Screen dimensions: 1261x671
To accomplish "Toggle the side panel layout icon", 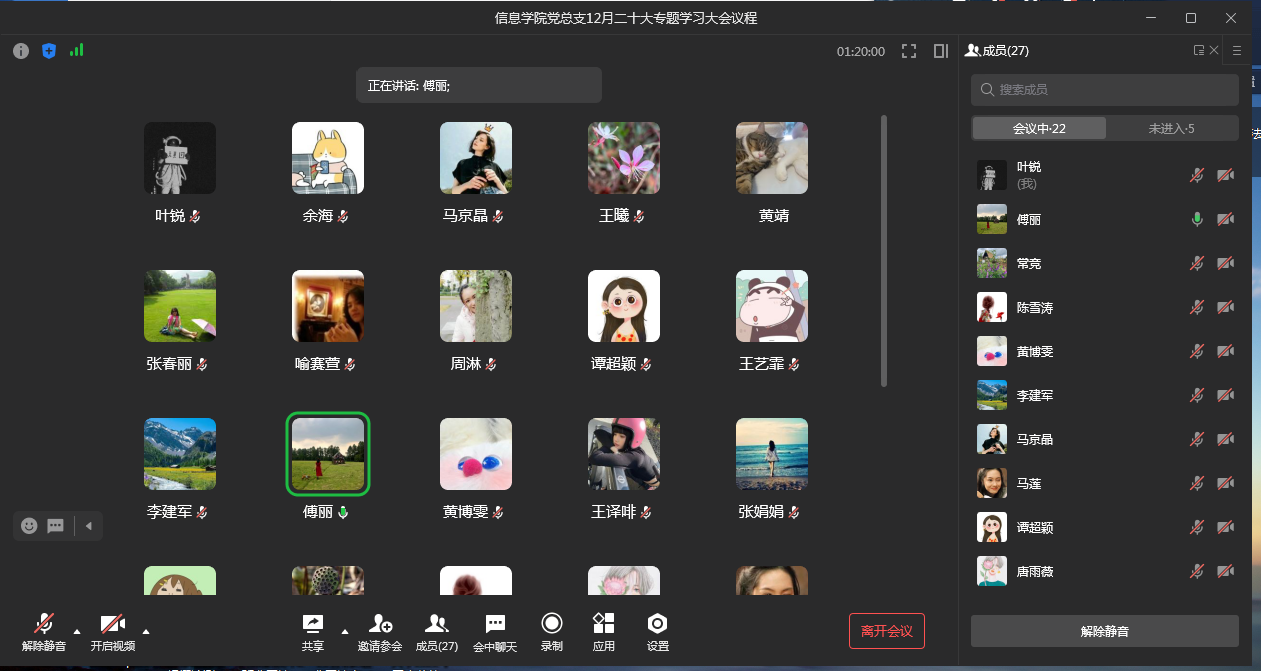I will click(941, 51).
